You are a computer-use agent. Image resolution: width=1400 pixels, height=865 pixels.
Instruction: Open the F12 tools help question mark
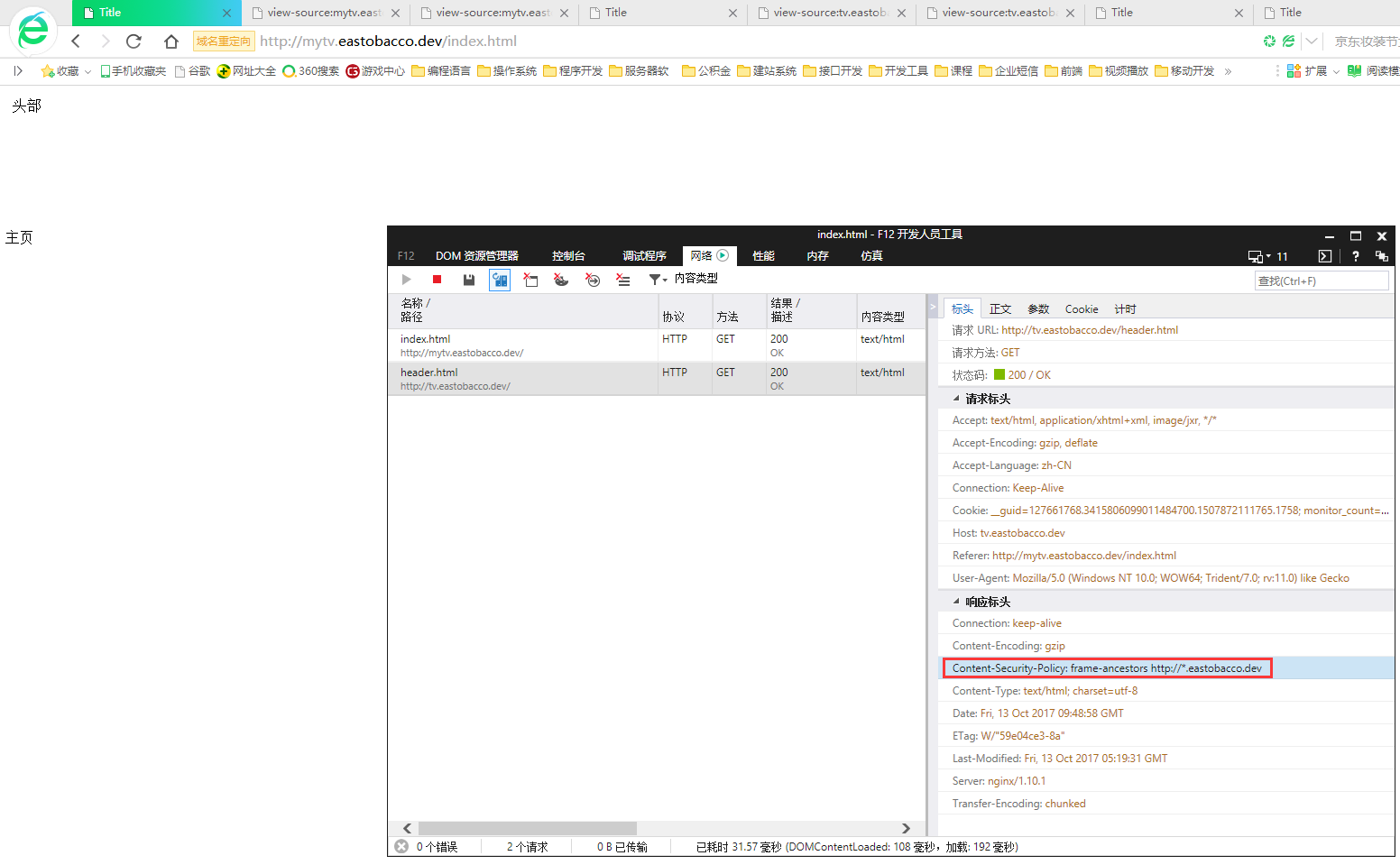pos(1355,256)
